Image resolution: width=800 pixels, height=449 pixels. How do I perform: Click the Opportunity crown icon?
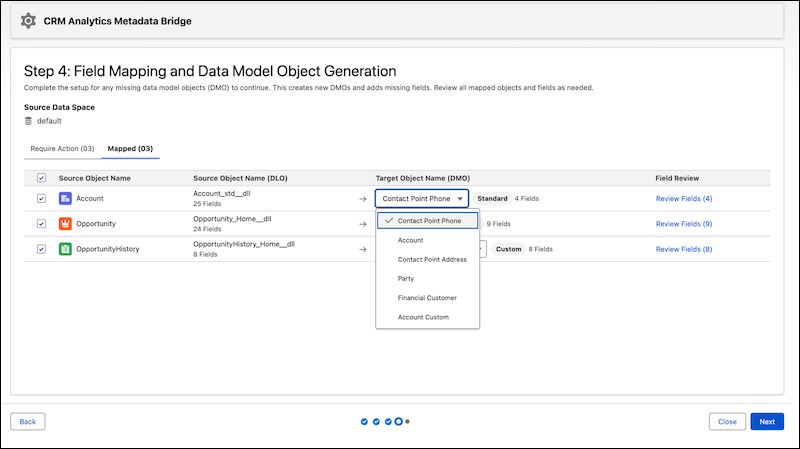[65, 223]
